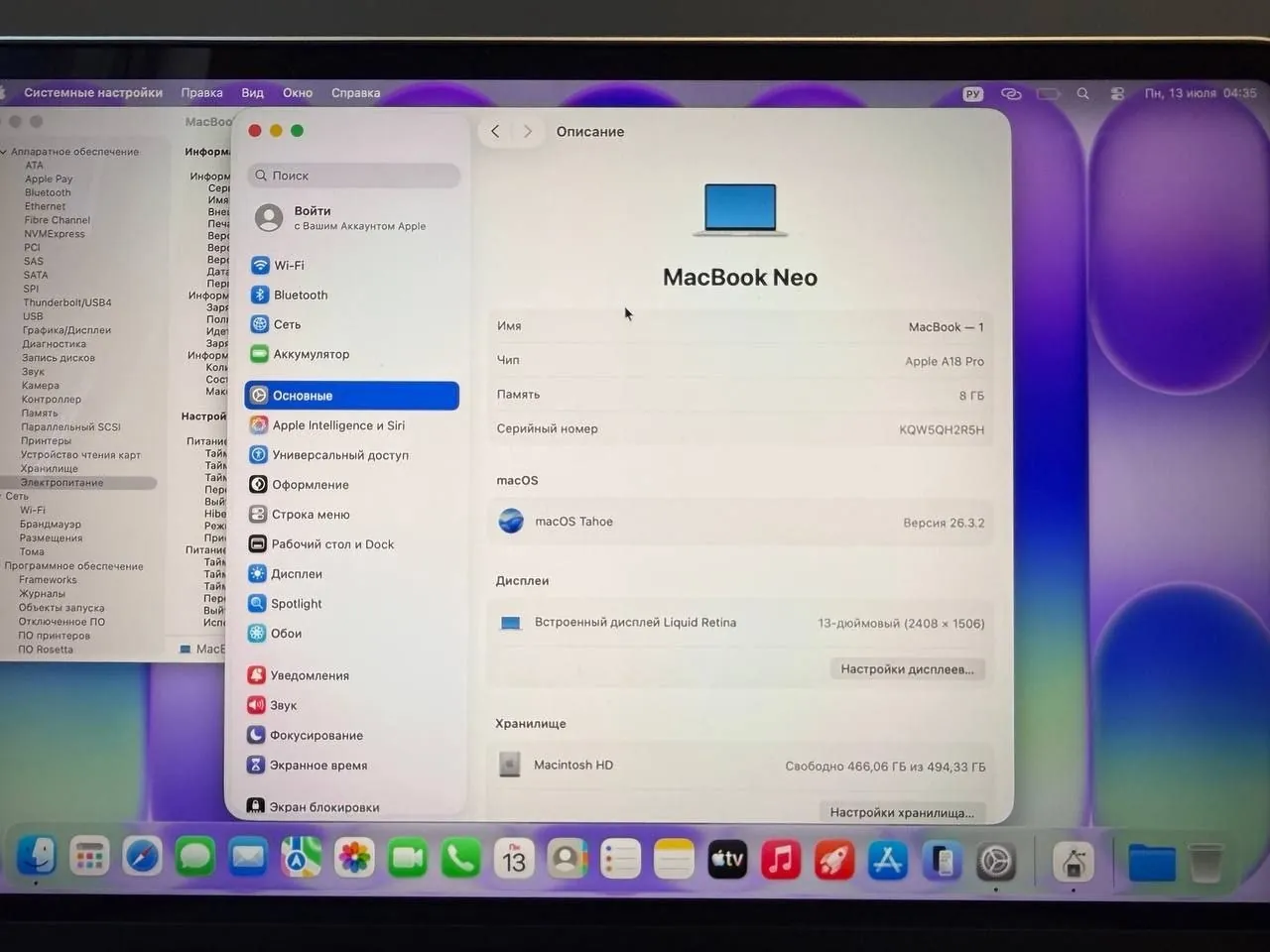Open Photos from the Dock

click(354, 859)
